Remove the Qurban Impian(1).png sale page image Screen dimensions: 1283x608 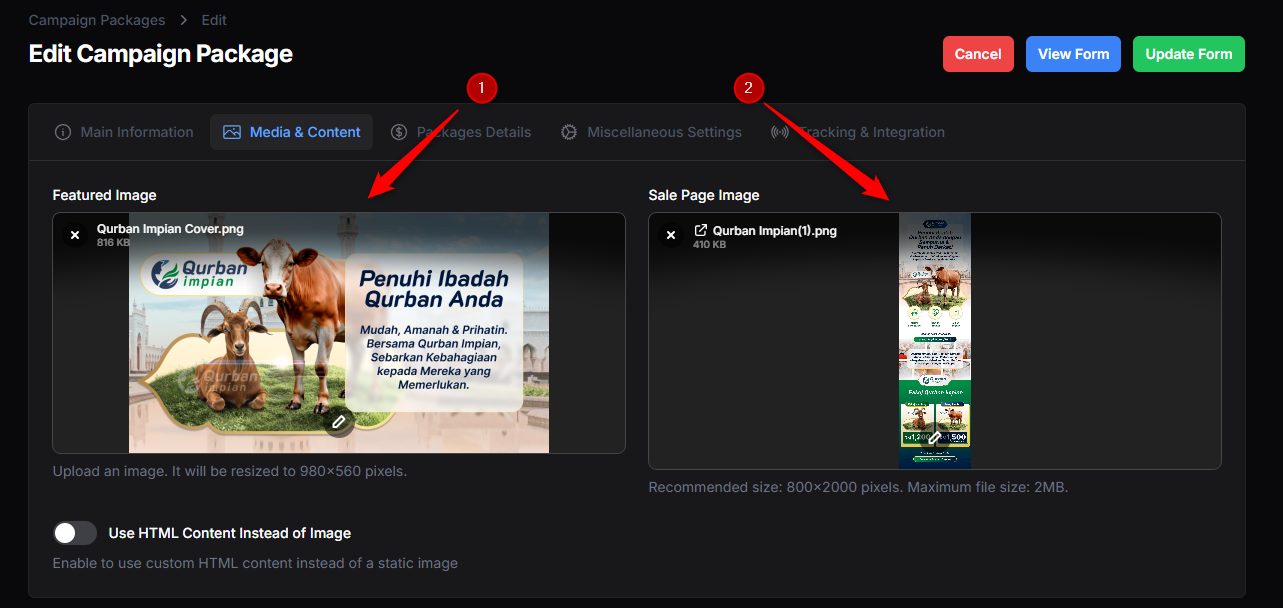[x=671, y=235]
